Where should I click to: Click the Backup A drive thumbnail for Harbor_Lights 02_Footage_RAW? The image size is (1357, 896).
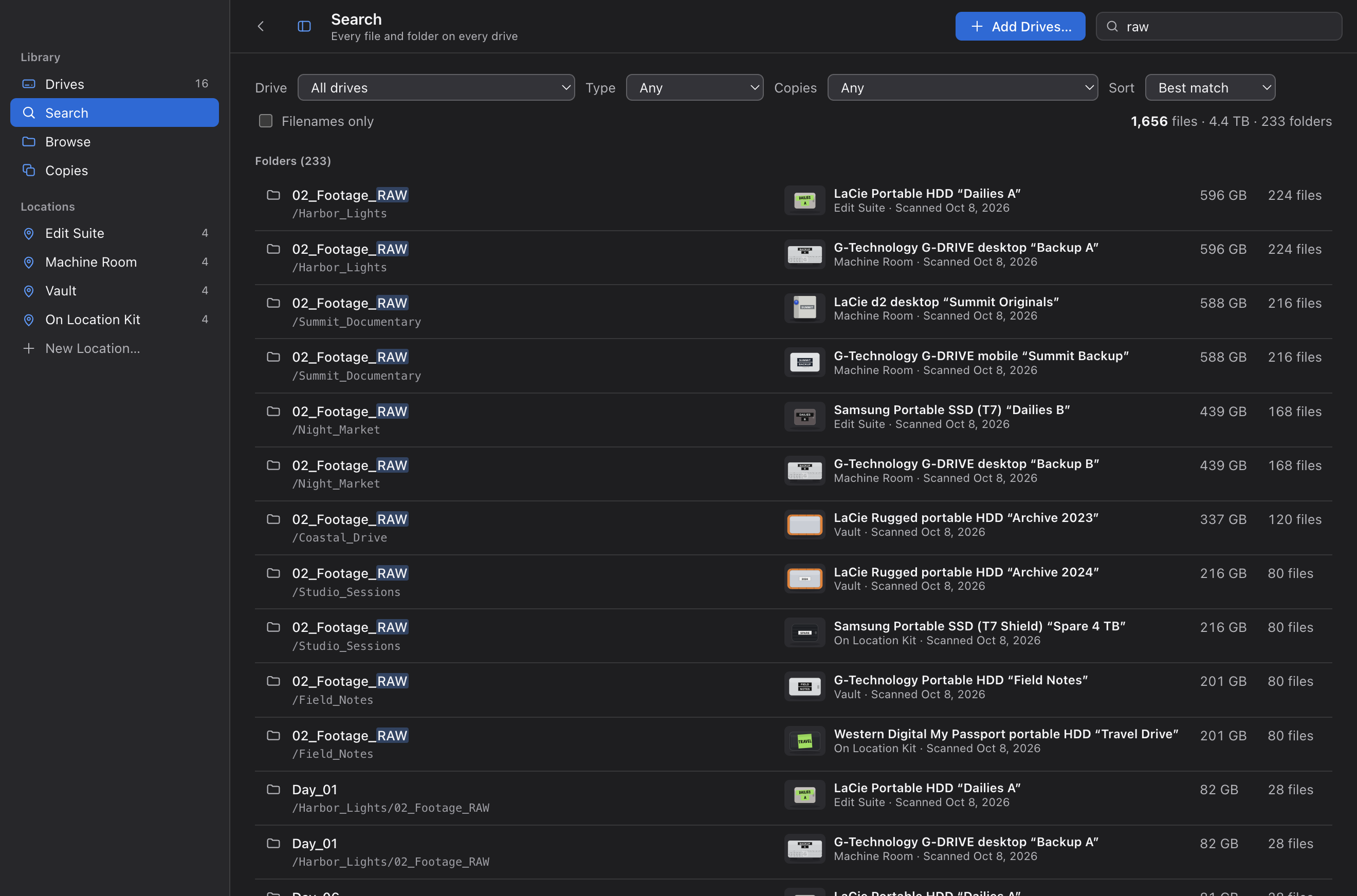804,254
